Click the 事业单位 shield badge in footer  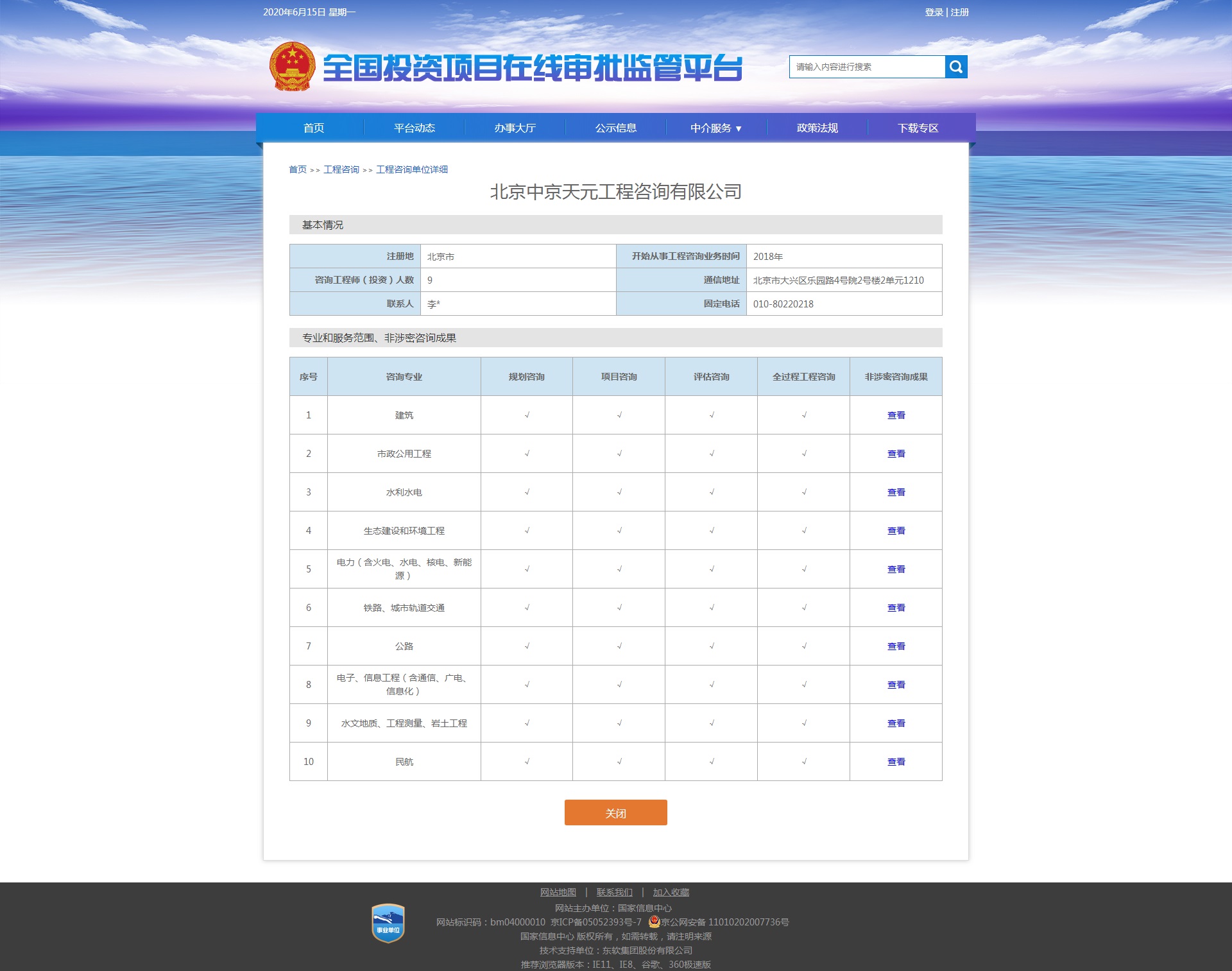pos(388,923)
